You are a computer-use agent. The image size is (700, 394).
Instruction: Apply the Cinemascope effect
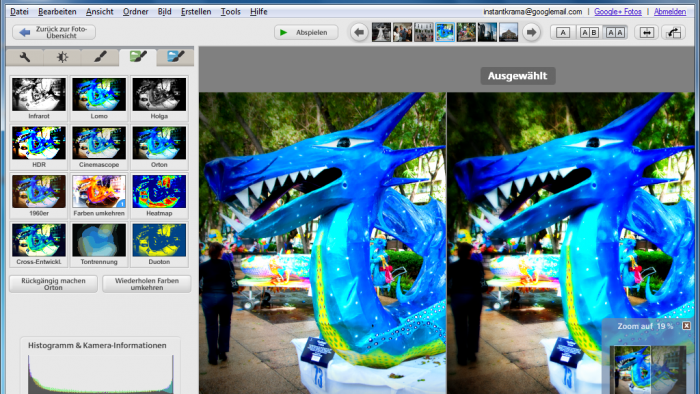tap(99, 147)
